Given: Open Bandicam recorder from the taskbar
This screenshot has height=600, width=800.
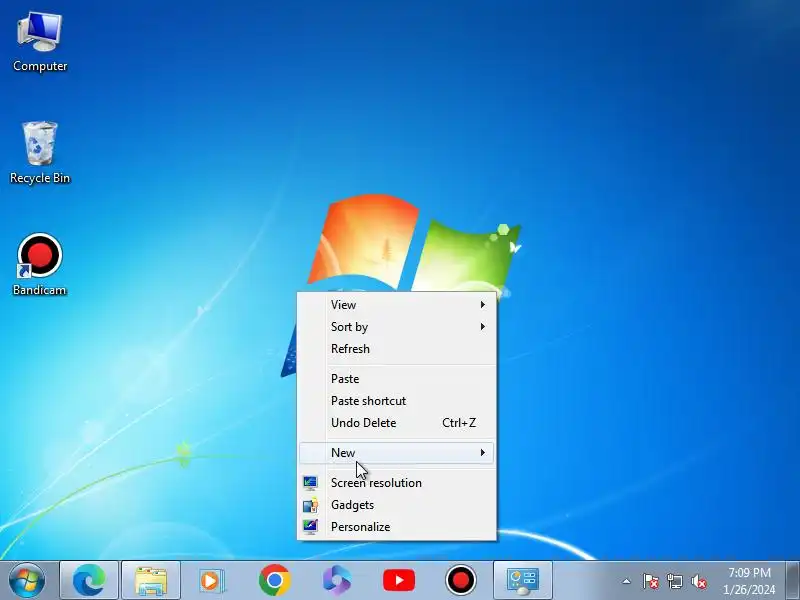Looking at the screenshot, I should pos(461,580).
